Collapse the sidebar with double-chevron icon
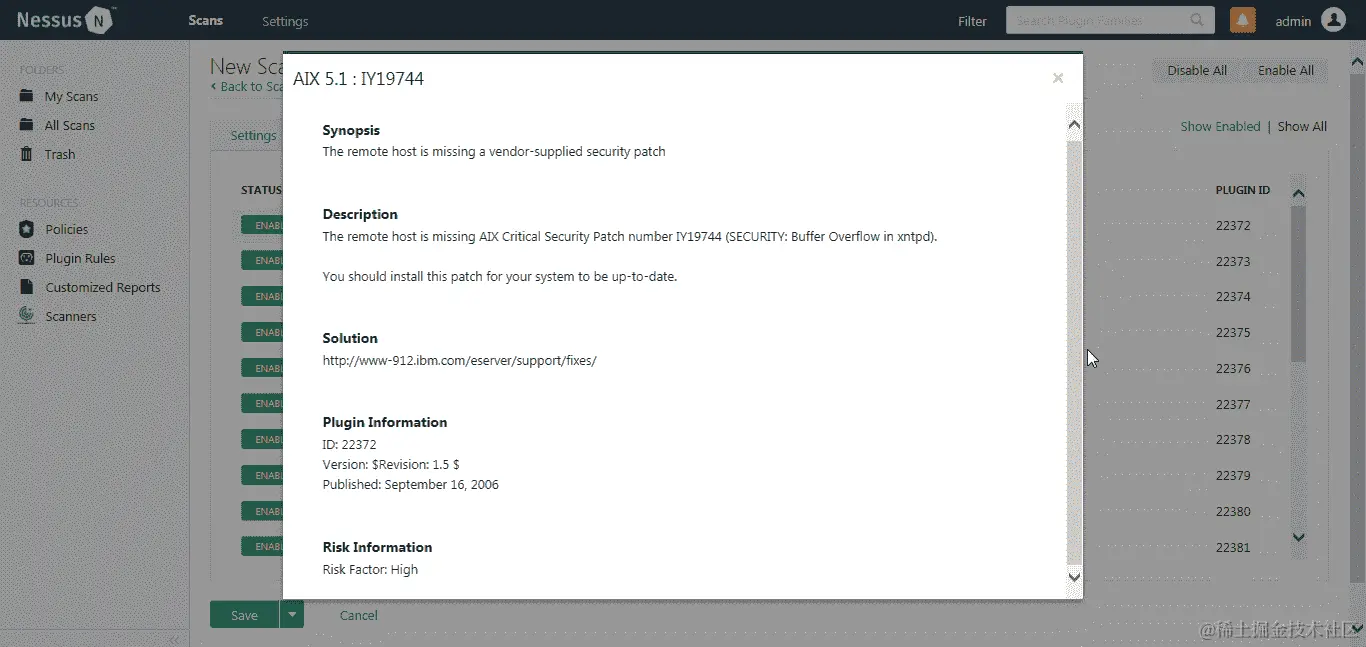 coord(173,638)
